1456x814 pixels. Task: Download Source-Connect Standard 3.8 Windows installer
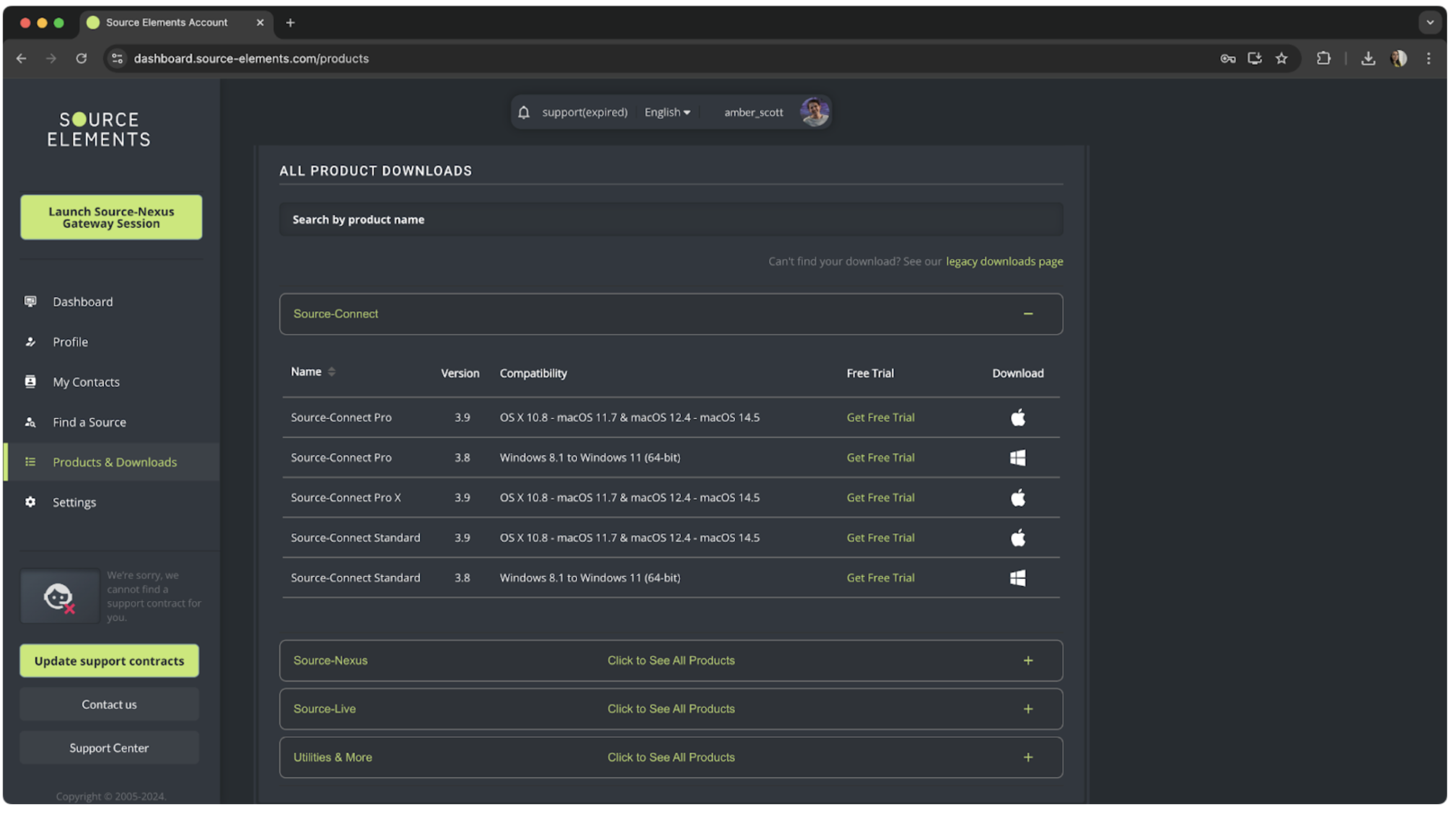[1017, 578]
